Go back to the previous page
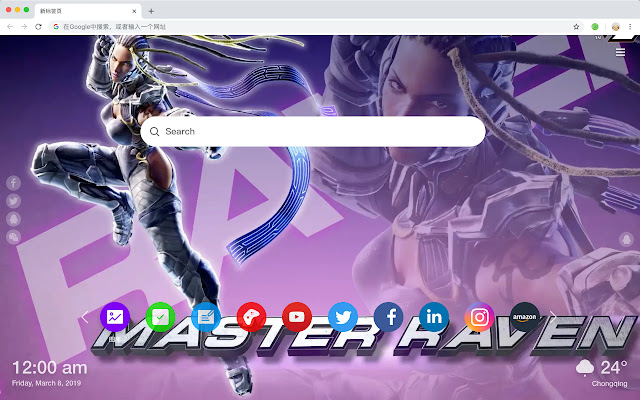Viewport: 640px width, 400px height. tap(10, 27)
